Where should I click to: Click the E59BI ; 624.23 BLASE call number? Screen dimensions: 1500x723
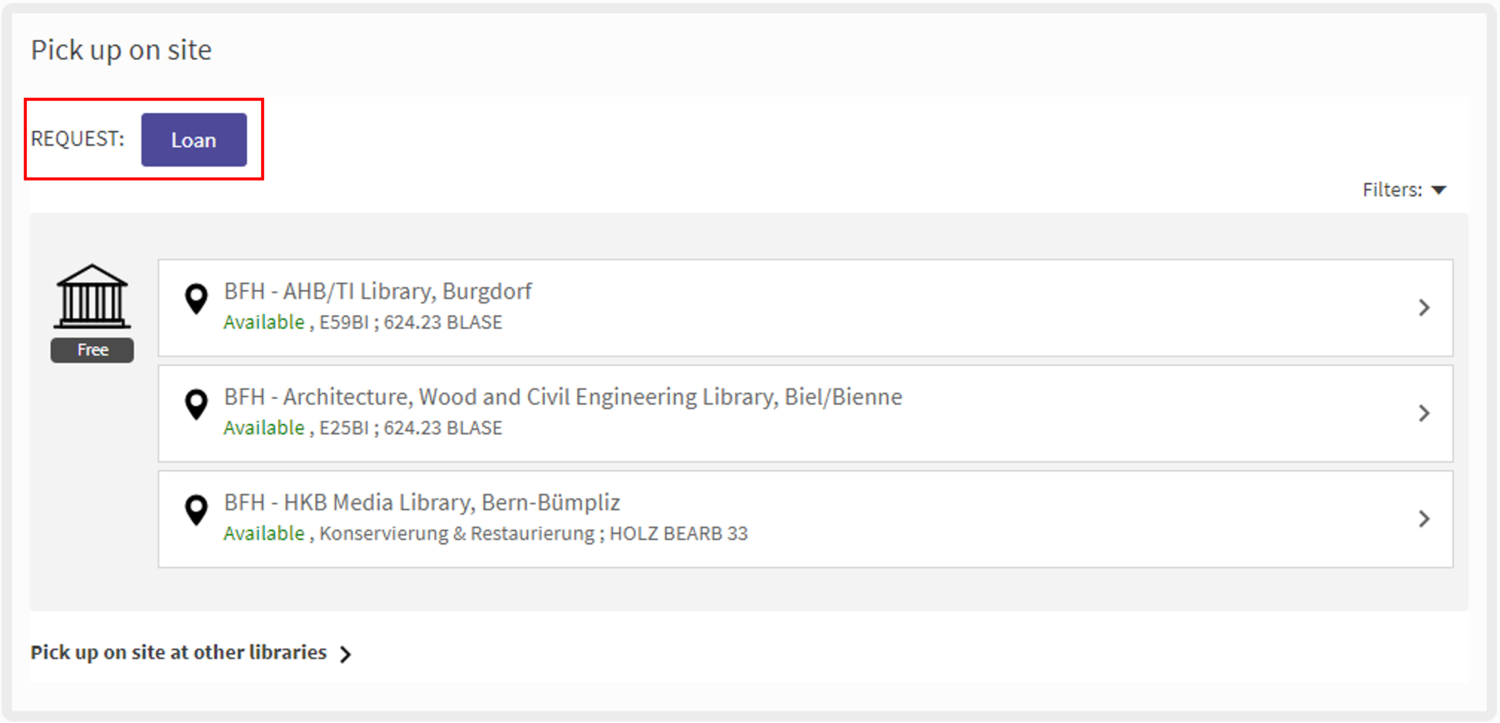pyautogui.click(x=411, y=323)
